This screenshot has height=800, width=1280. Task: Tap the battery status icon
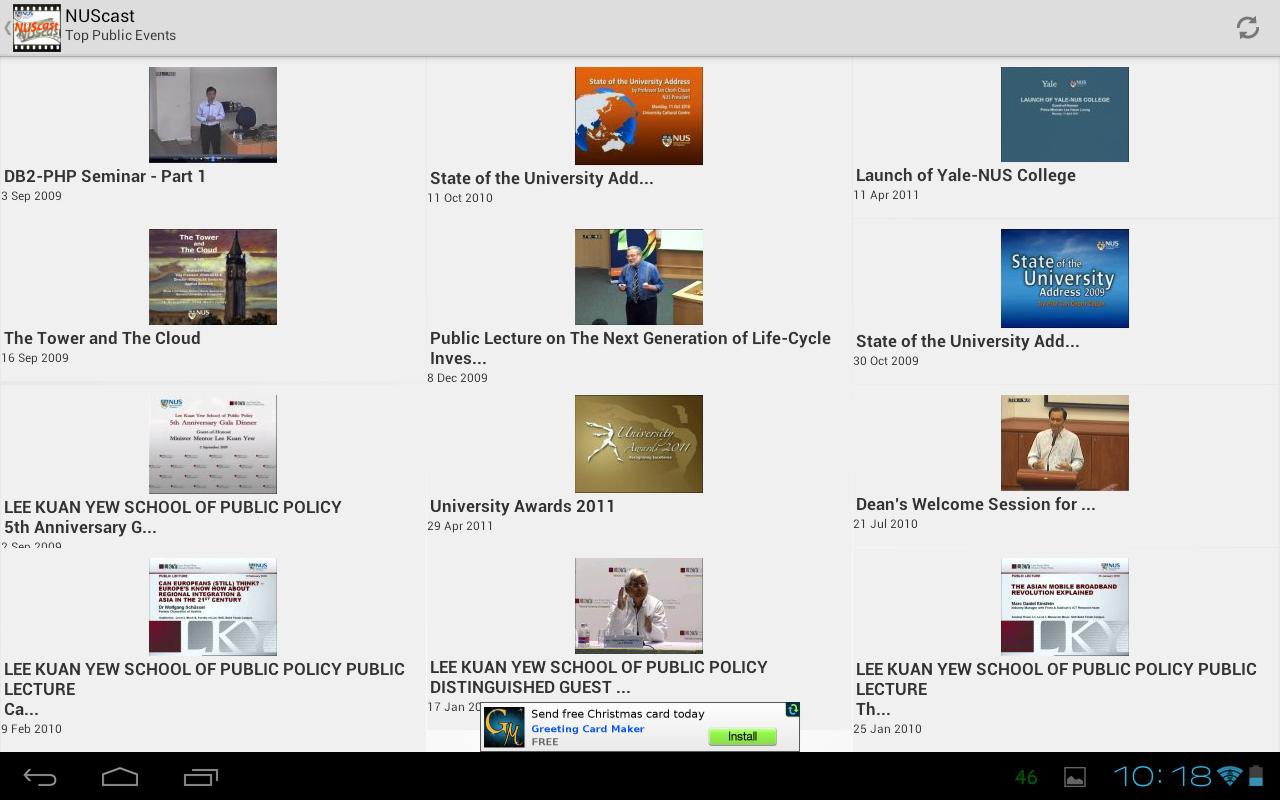pyautogui.click(x=1256, y=776)
